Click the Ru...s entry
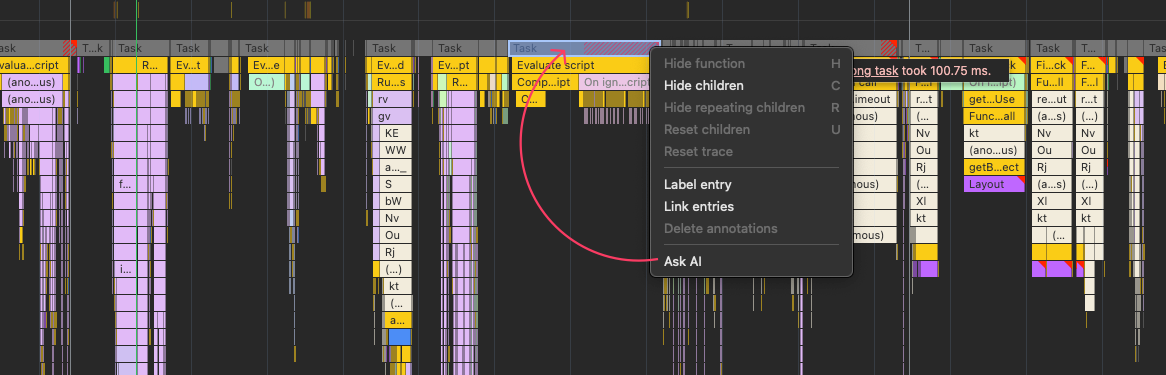The width and height of the screenshot is (1166, 375). tap(390, 82)
